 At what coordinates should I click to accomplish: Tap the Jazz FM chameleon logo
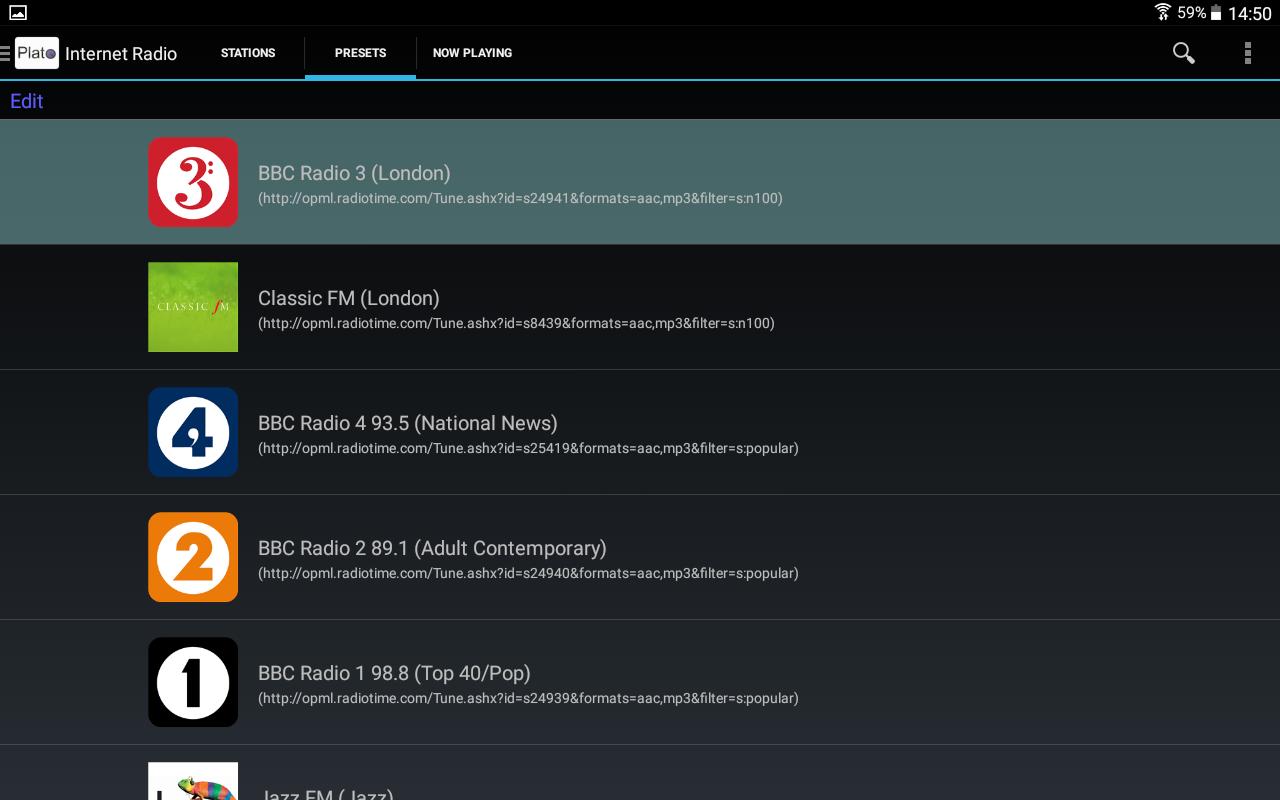[193, 781]
